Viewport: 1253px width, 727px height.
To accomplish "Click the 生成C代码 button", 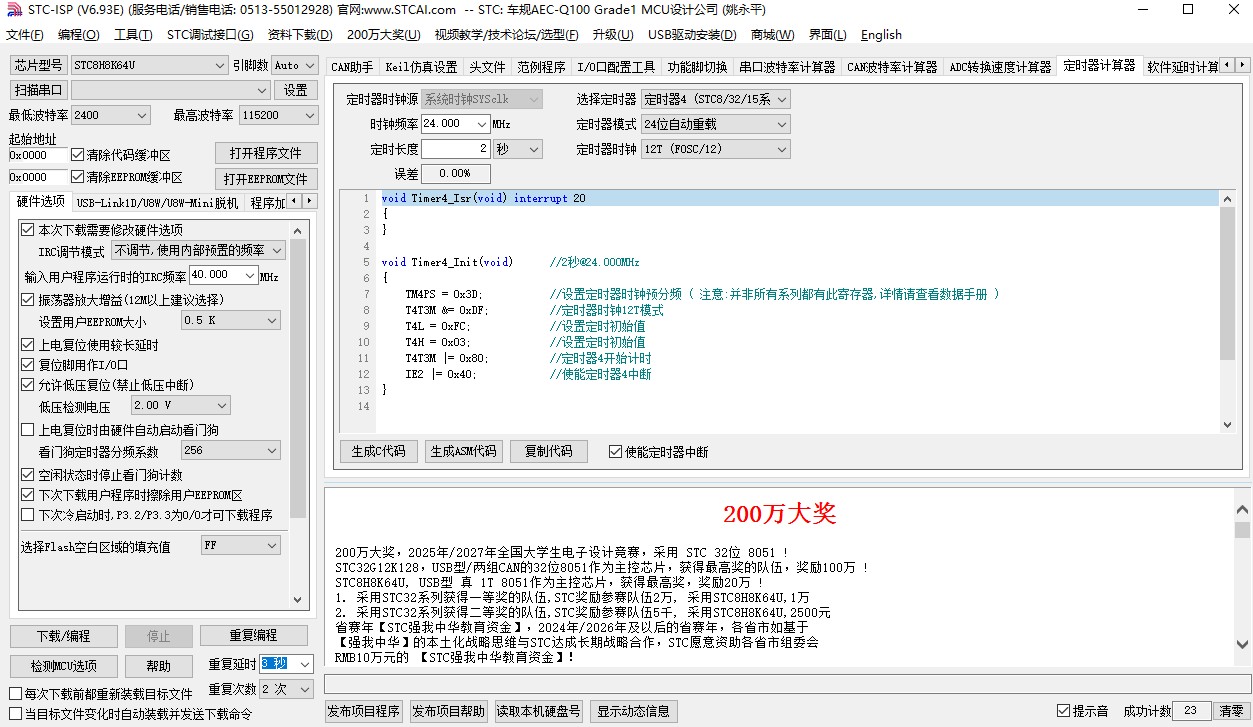I will 379,451.
